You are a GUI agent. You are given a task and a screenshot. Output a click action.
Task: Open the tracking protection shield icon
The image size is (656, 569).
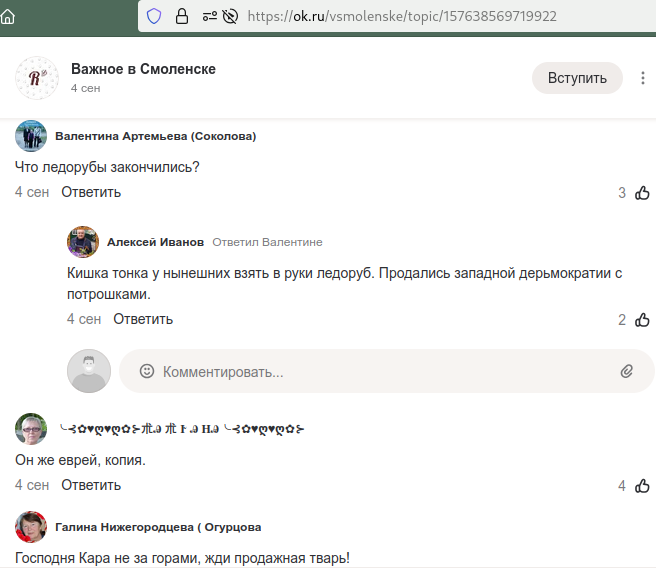[154, 17]
